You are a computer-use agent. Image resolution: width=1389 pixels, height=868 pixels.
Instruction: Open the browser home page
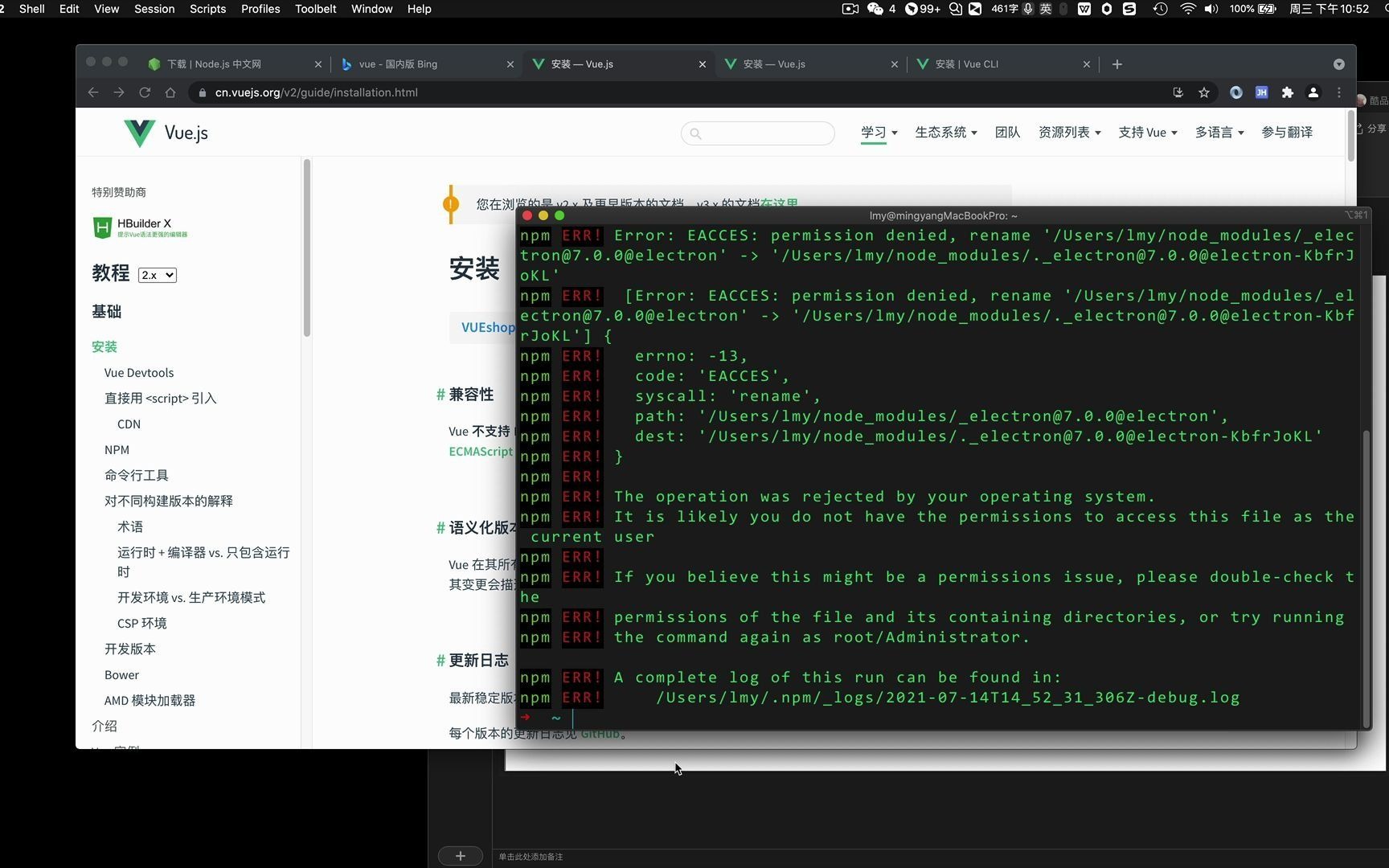(x=170, y=92)
